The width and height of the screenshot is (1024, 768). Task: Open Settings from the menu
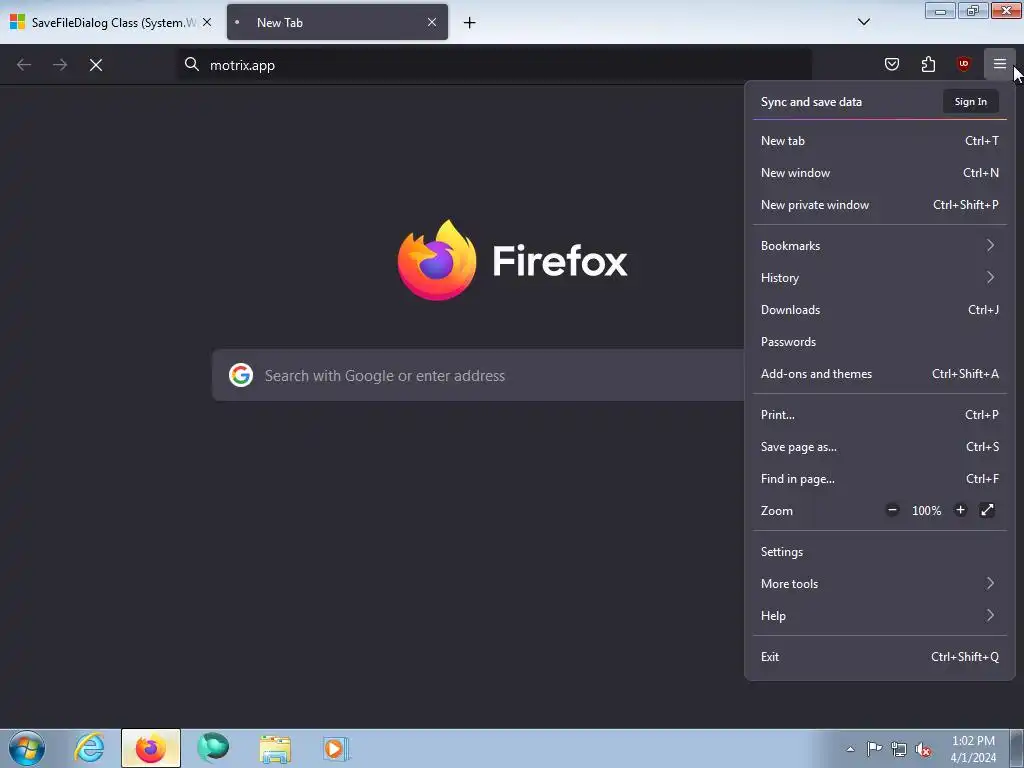[x=880, y=552]
